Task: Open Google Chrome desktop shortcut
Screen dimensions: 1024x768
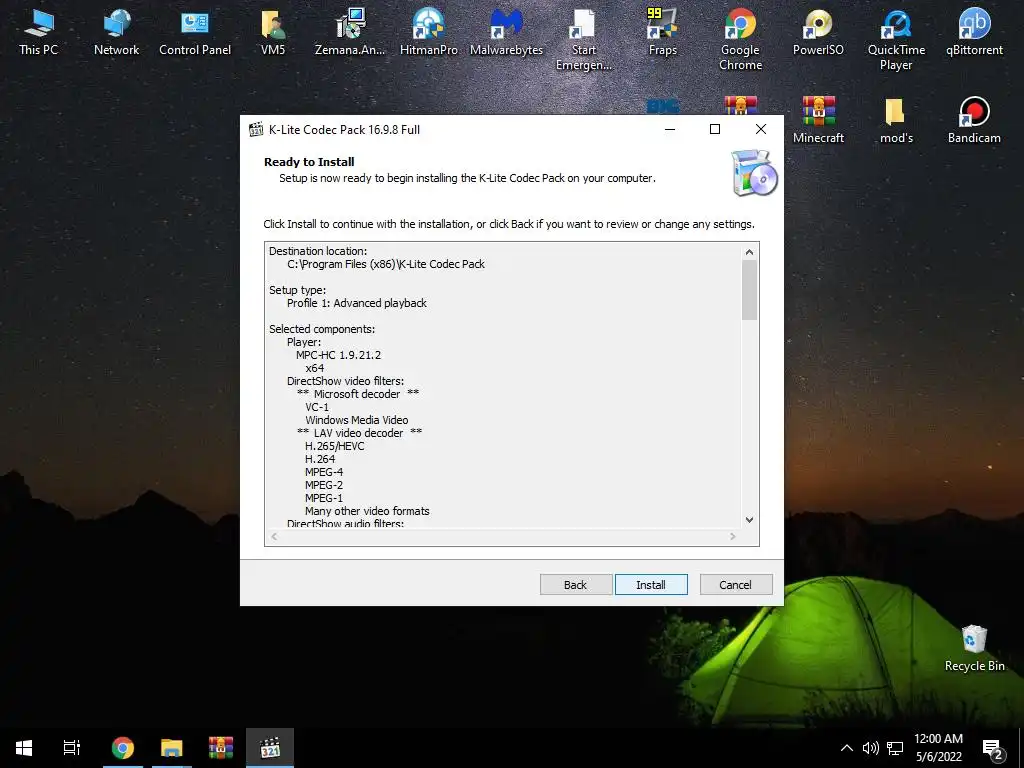Action: click(740, 39)
